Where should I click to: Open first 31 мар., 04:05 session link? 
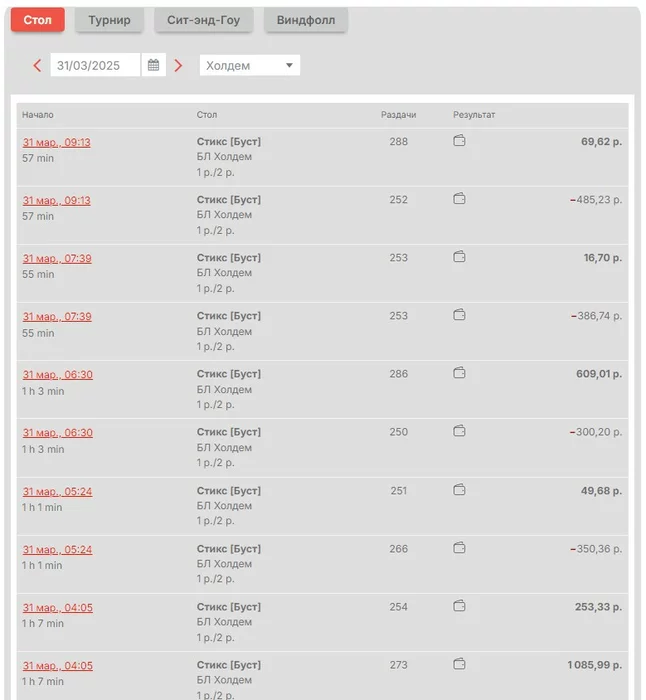tap(57, 608)
